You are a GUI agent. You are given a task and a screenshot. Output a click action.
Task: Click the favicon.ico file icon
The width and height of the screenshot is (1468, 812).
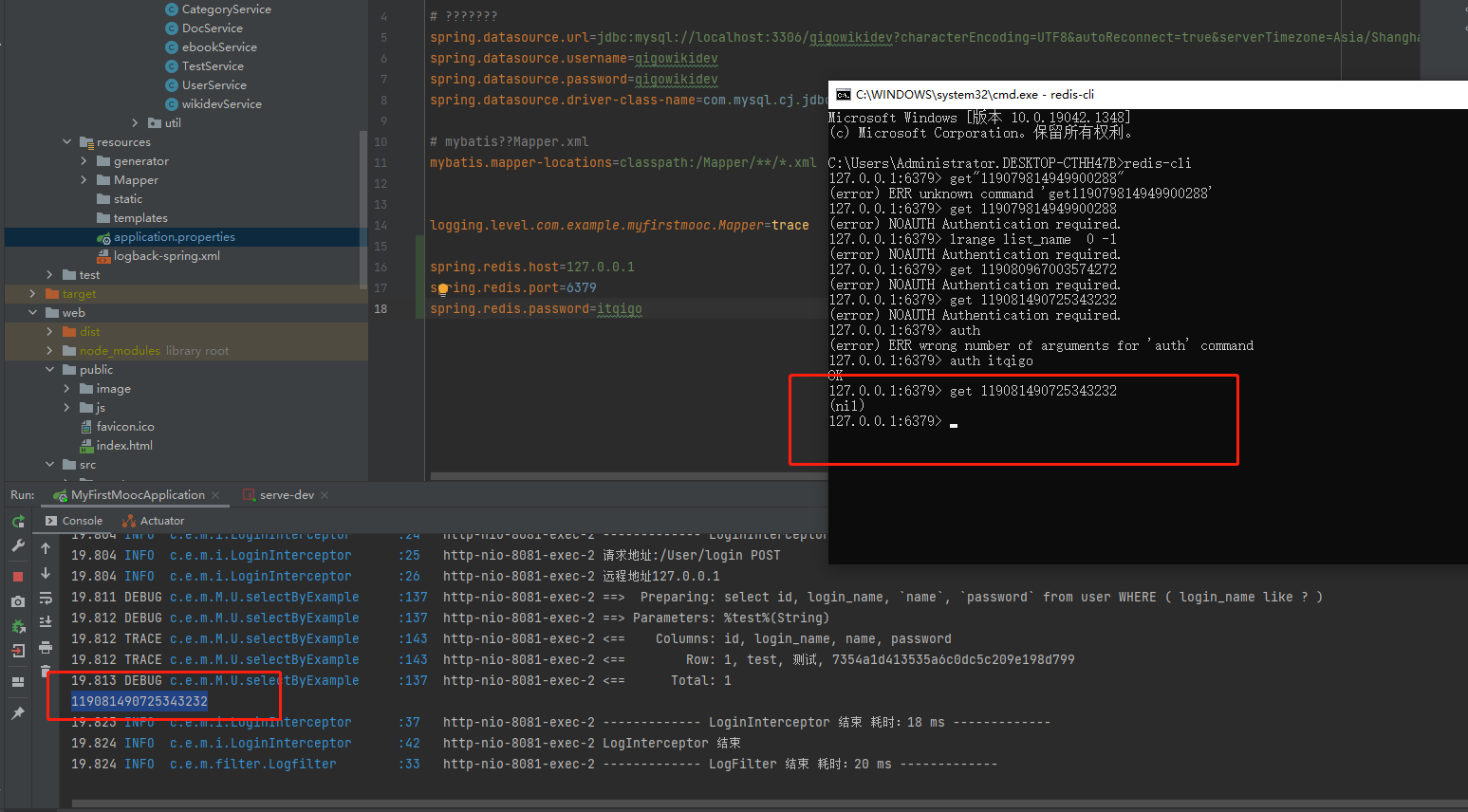(87, 427)
